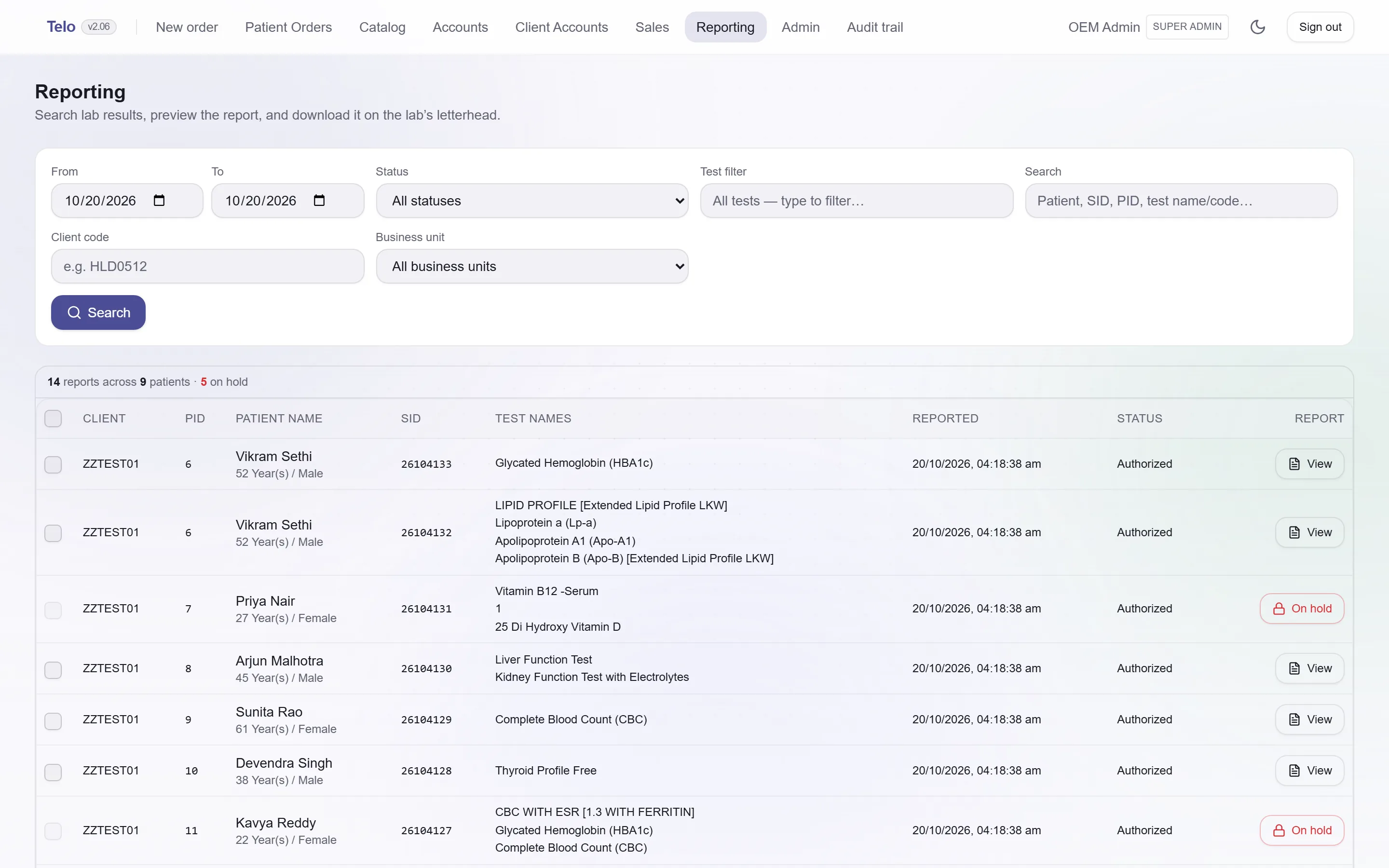Viewport: 1389px width, 868px height.
Task: Go to Patient Orders tab
Action: tap(288, 27)
